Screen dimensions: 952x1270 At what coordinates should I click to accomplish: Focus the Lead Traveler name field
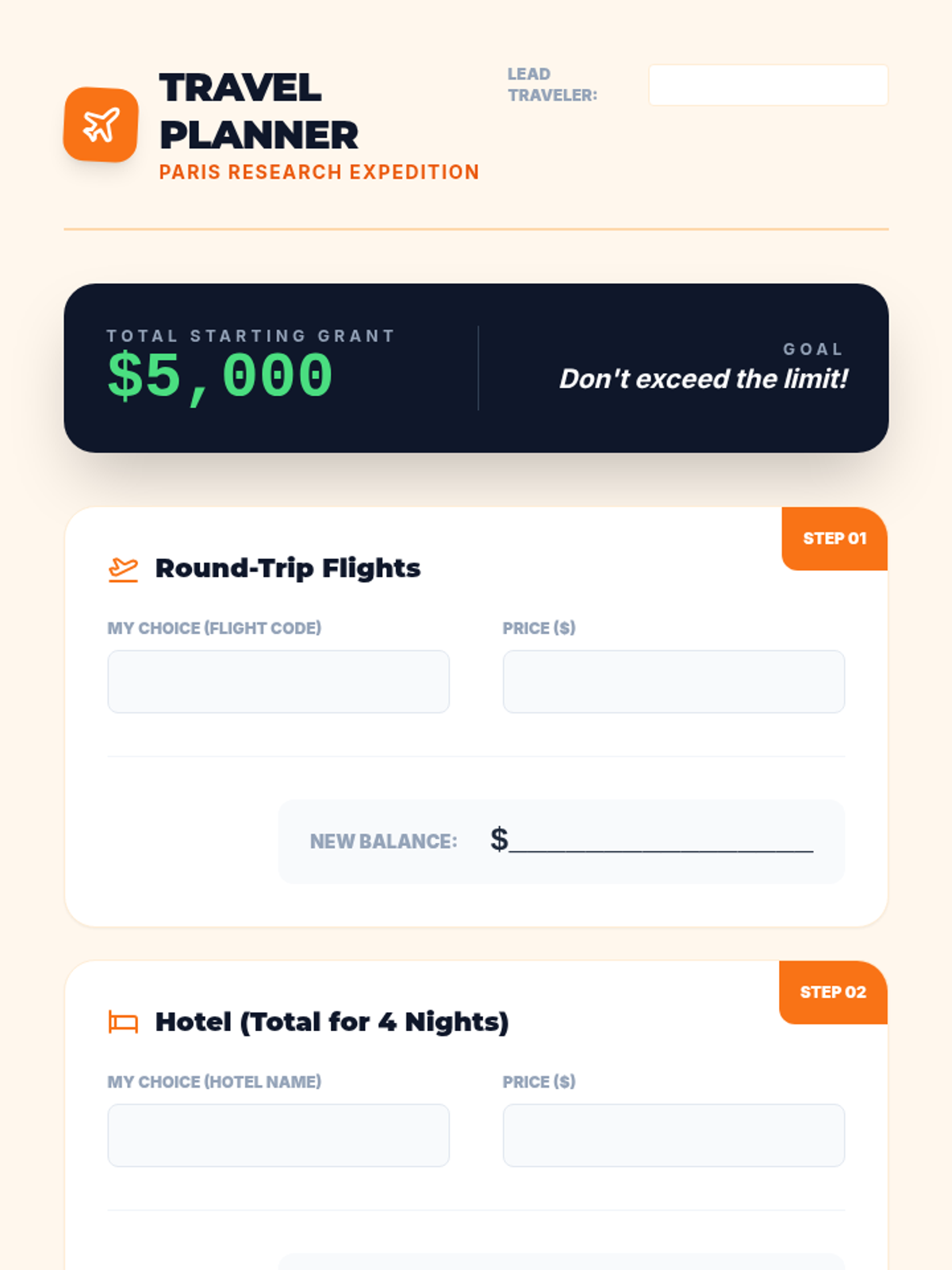tap(768, 85)
